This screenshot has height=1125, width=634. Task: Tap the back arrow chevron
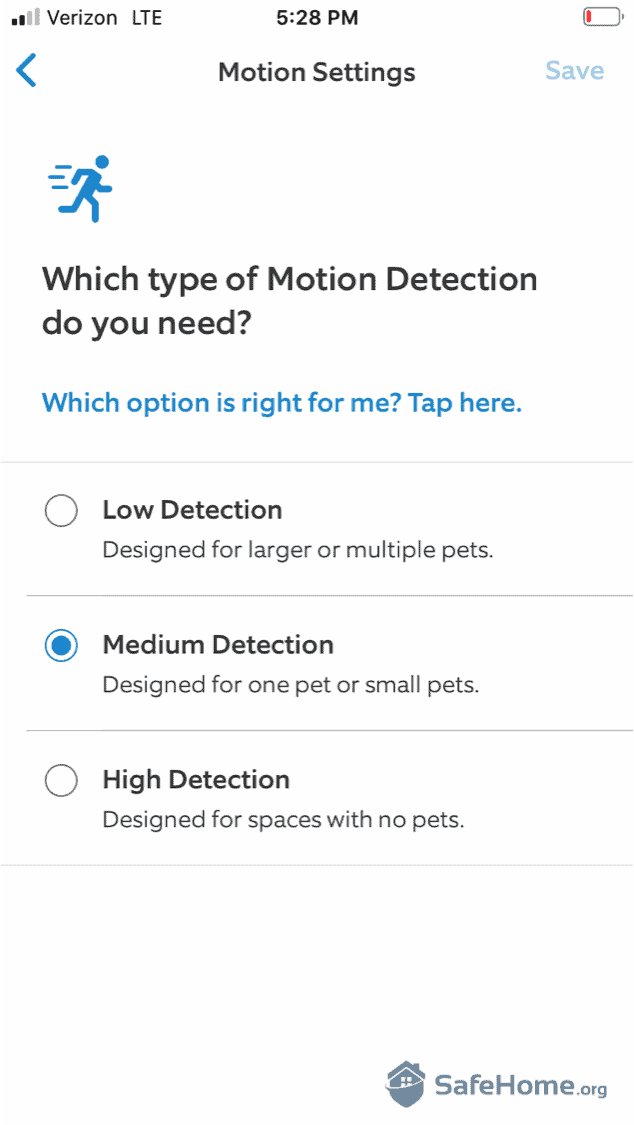27,71
